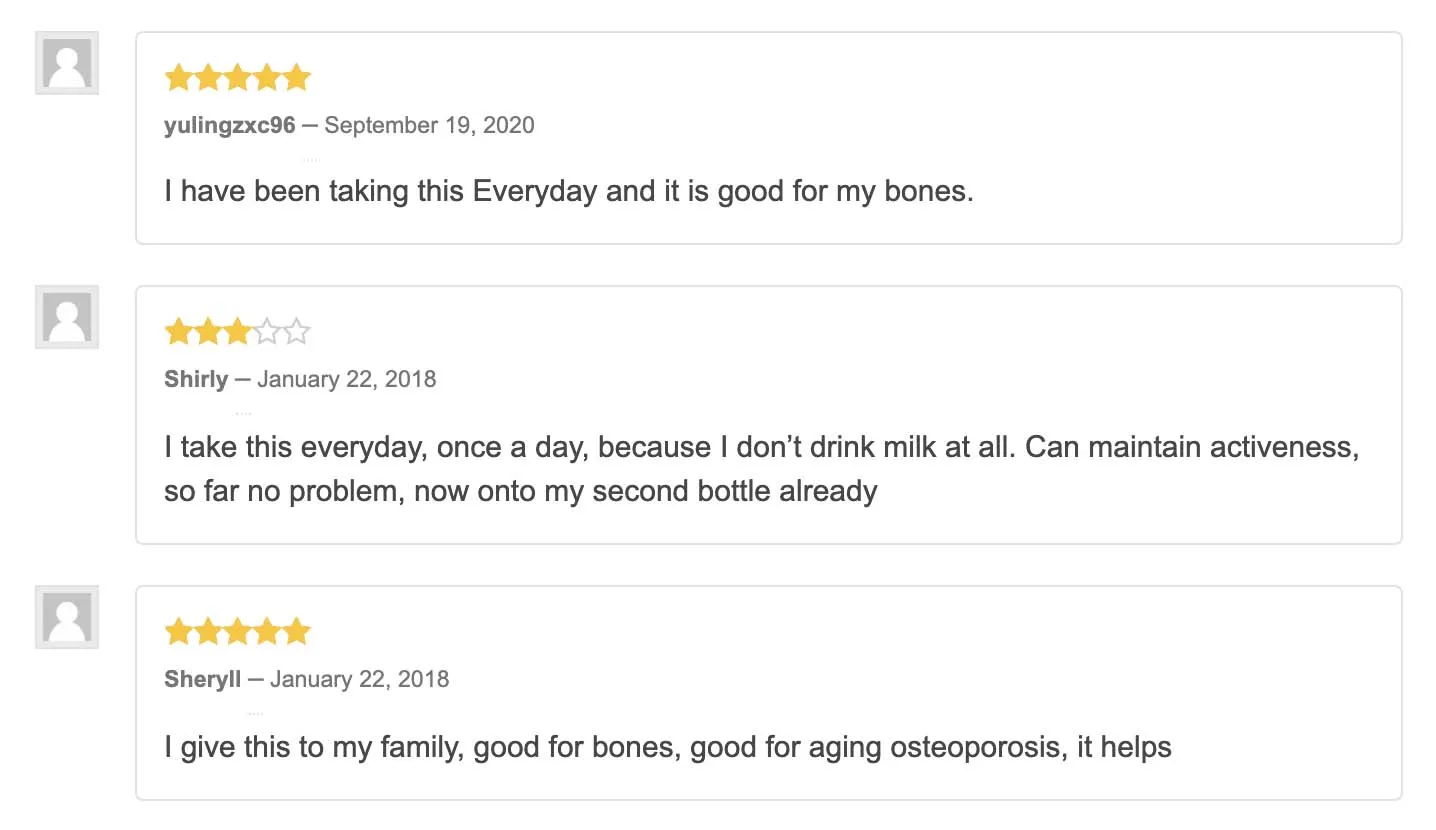Click Sheryll's five-star rating
Image resolution: width=1436 pixels, height=830 pixels.
coord(237,631)
